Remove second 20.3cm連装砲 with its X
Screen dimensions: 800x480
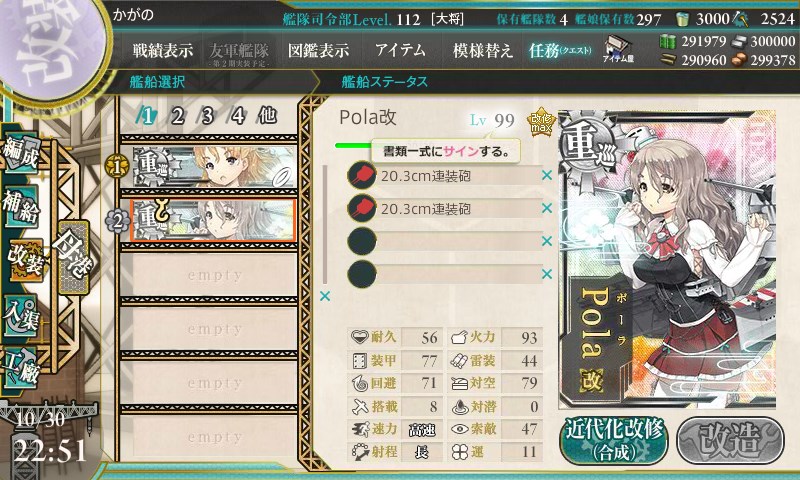[547, 208]
